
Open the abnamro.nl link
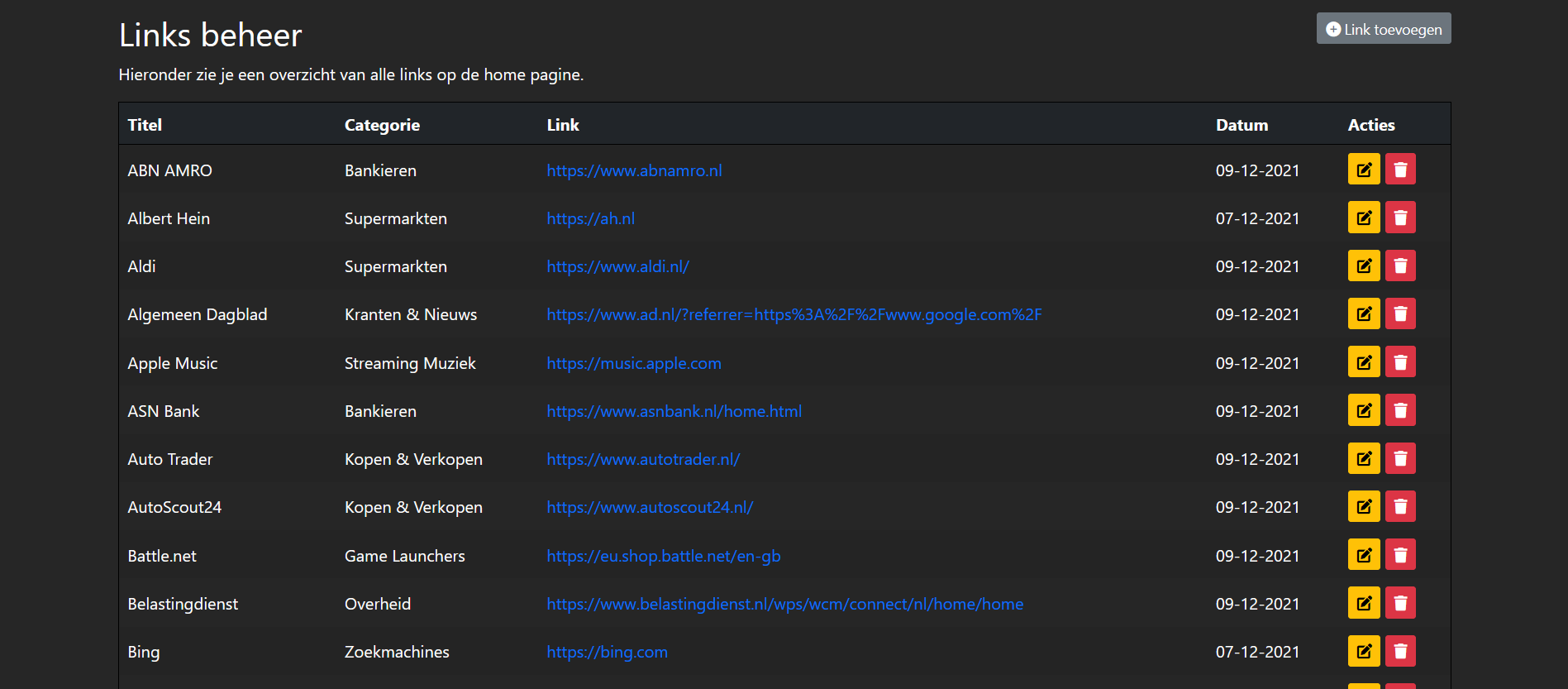(634, 170)
